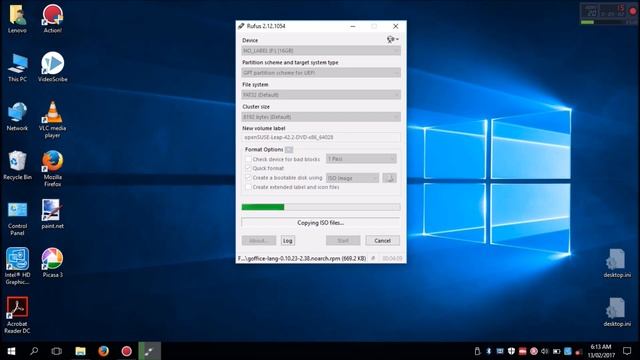Click the New volume label field

tap(321, 137)
